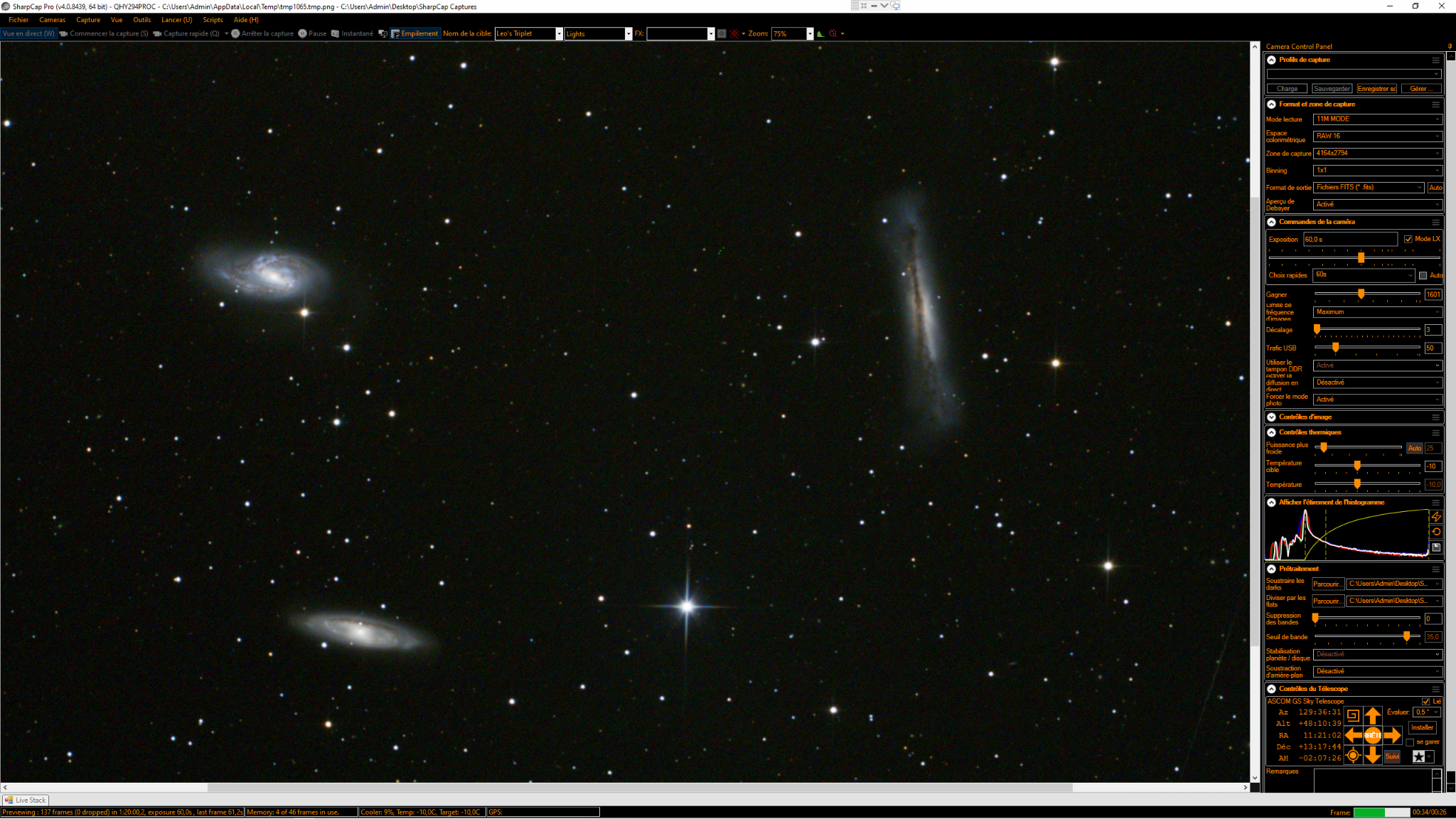Slew the telescope left with the left arrow

1353,735
